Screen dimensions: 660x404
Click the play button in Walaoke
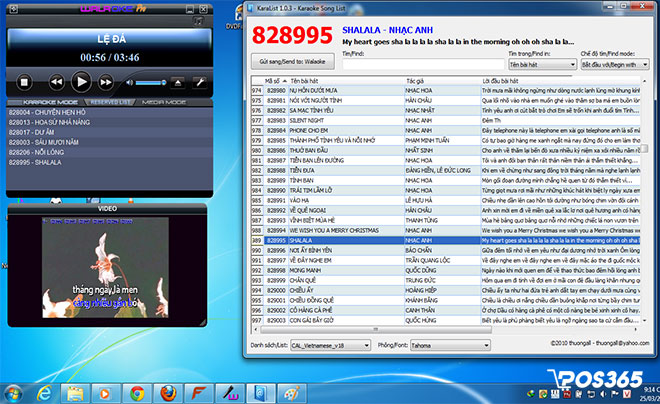tap(81, 81)
